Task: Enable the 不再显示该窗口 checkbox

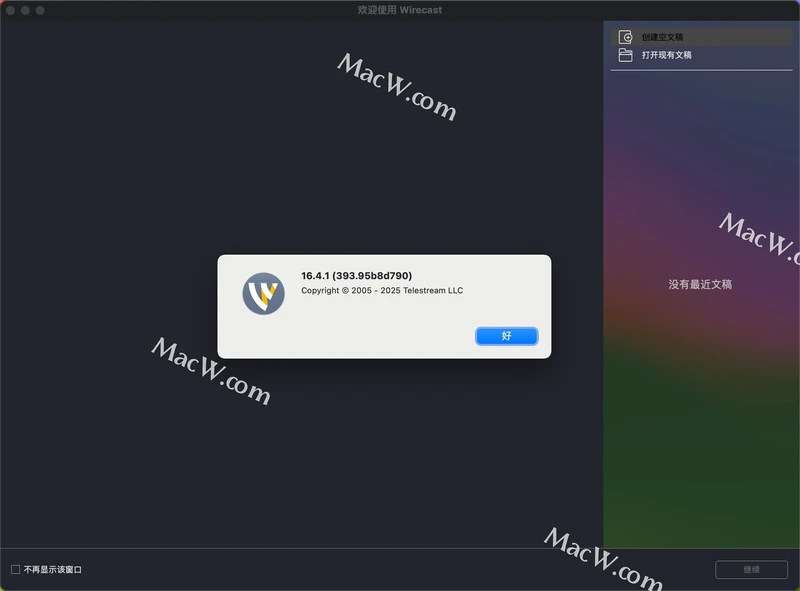Action: [15, 569]
